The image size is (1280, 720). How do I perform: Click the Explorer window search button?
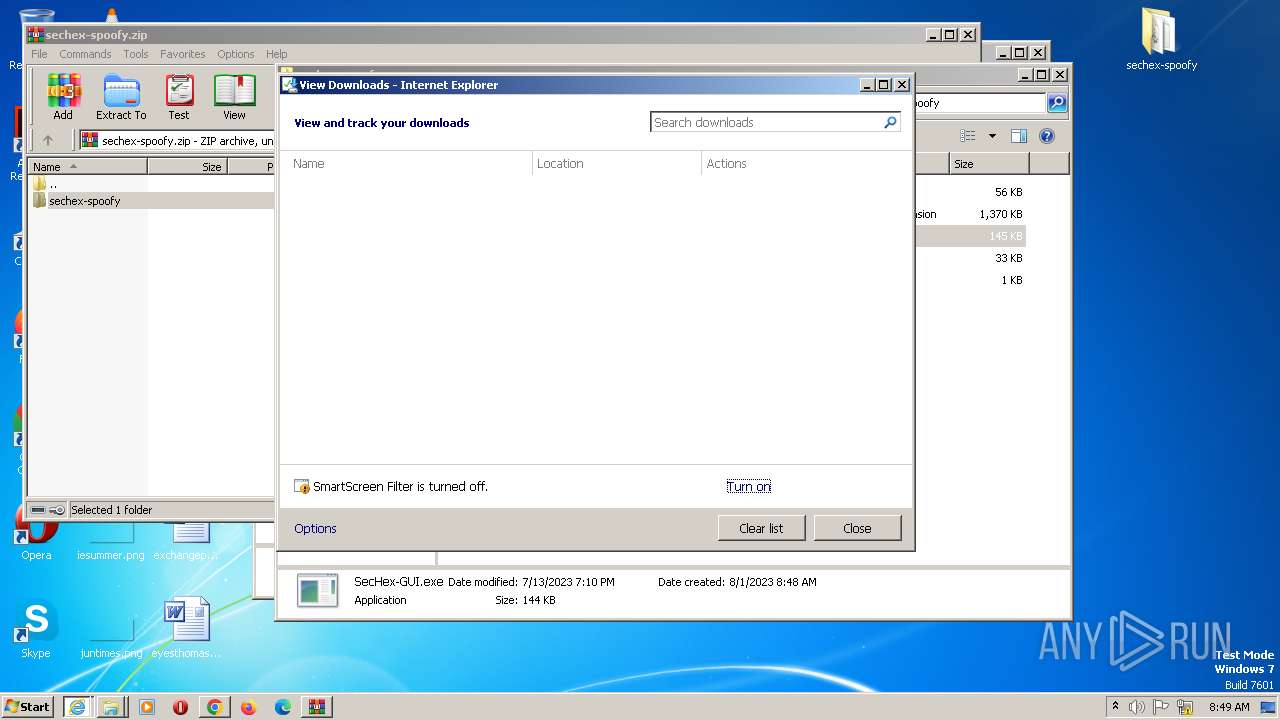(x=1057, y=103)
